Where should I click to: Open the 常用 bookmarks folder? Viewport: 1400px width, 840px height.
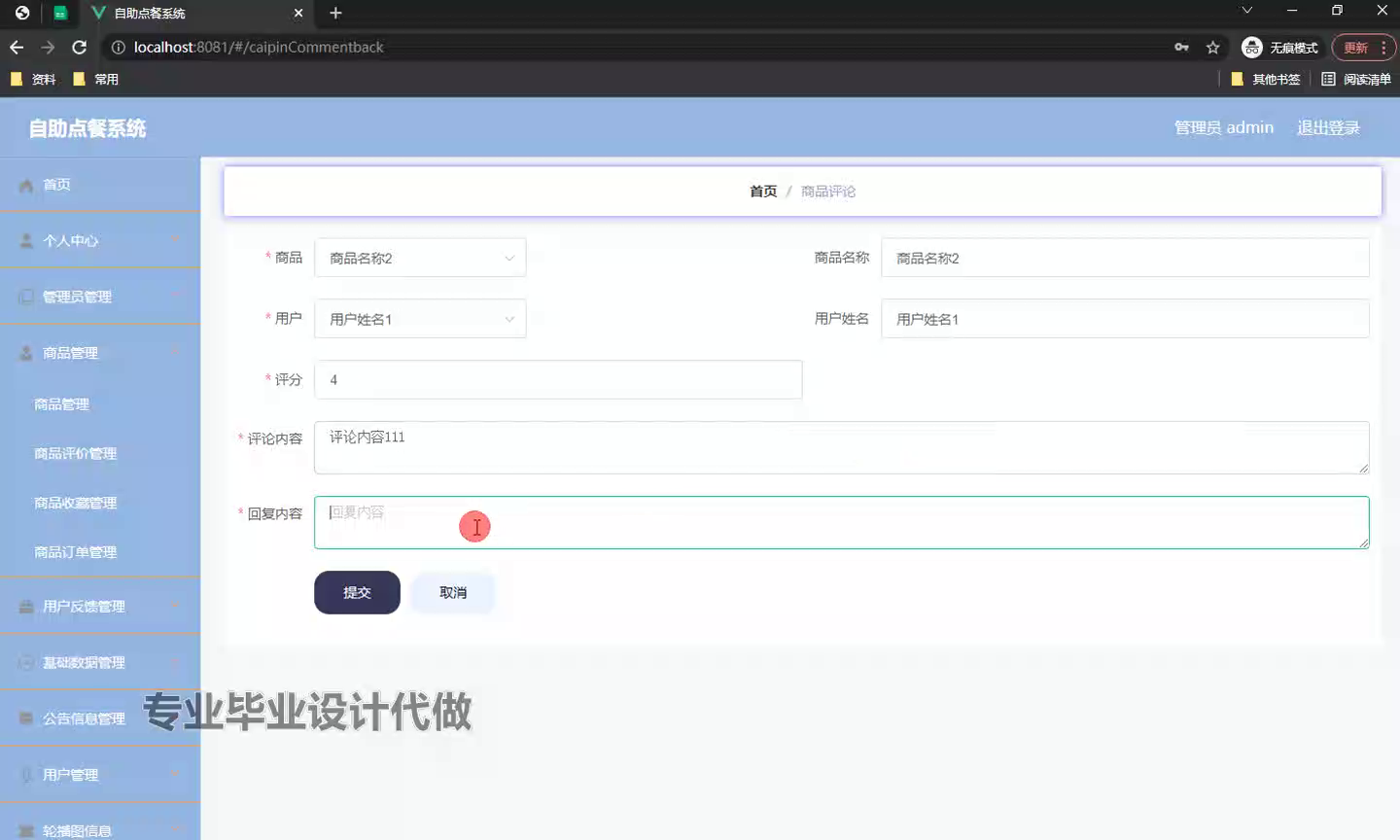pyautogui.click(x=96, y=79)
